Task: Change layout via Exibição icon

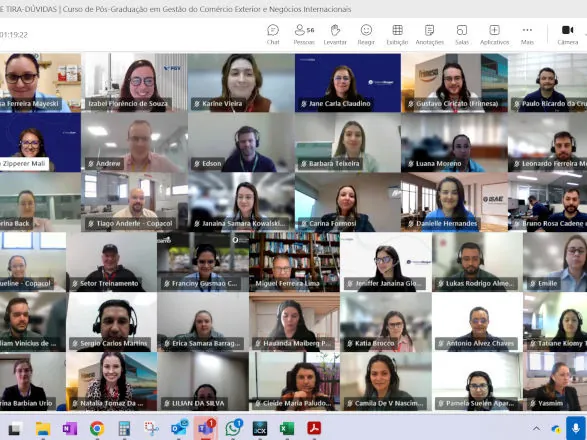Action: (x=397, y=34)
